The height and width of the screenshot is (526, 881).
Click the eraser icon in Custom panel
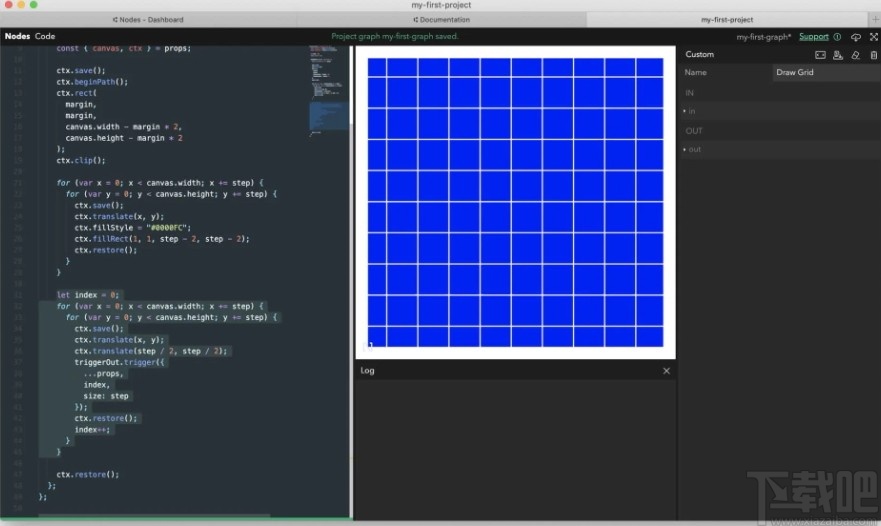(x=856, y=55)
